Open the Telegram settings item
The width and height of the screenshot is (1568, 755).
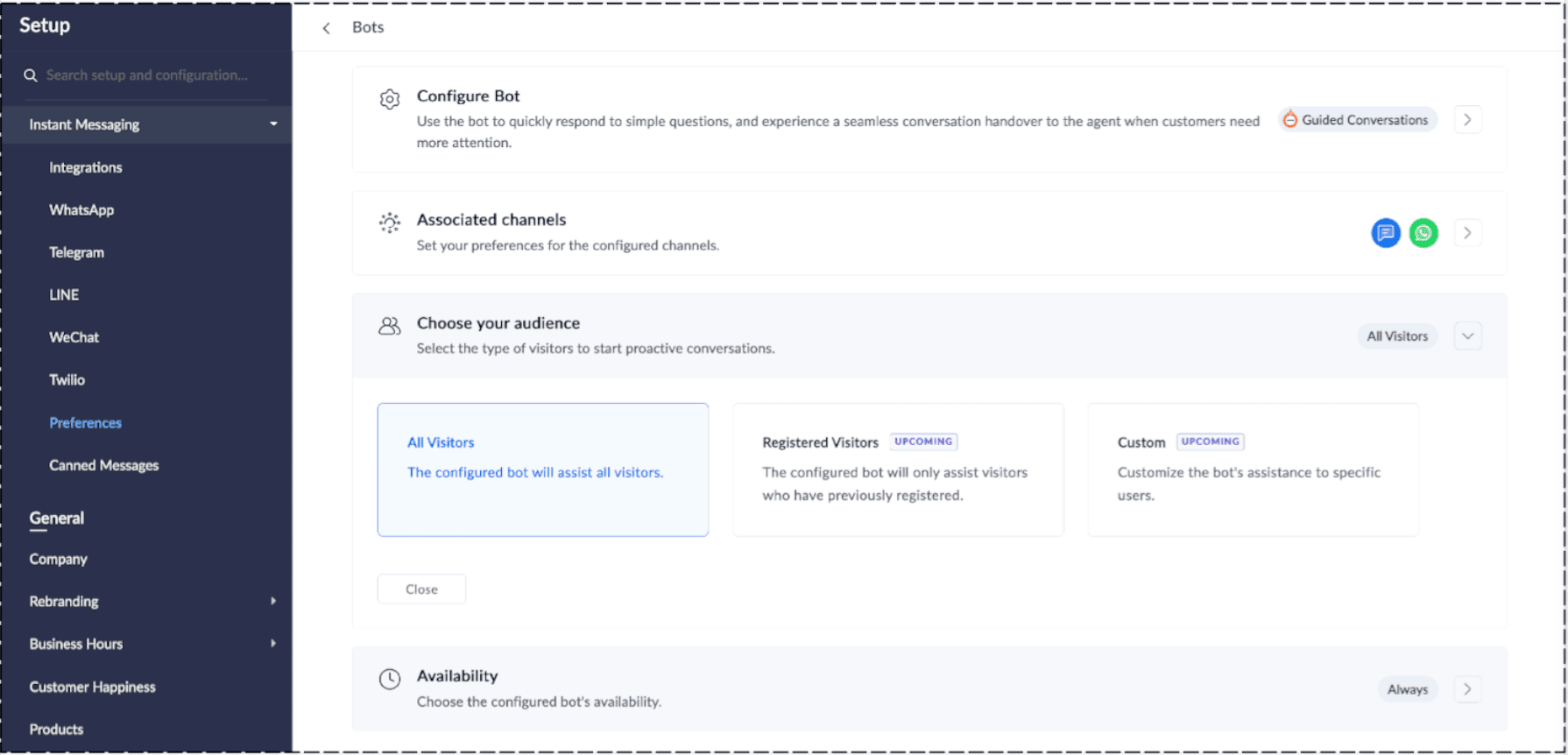coord(76,252)
